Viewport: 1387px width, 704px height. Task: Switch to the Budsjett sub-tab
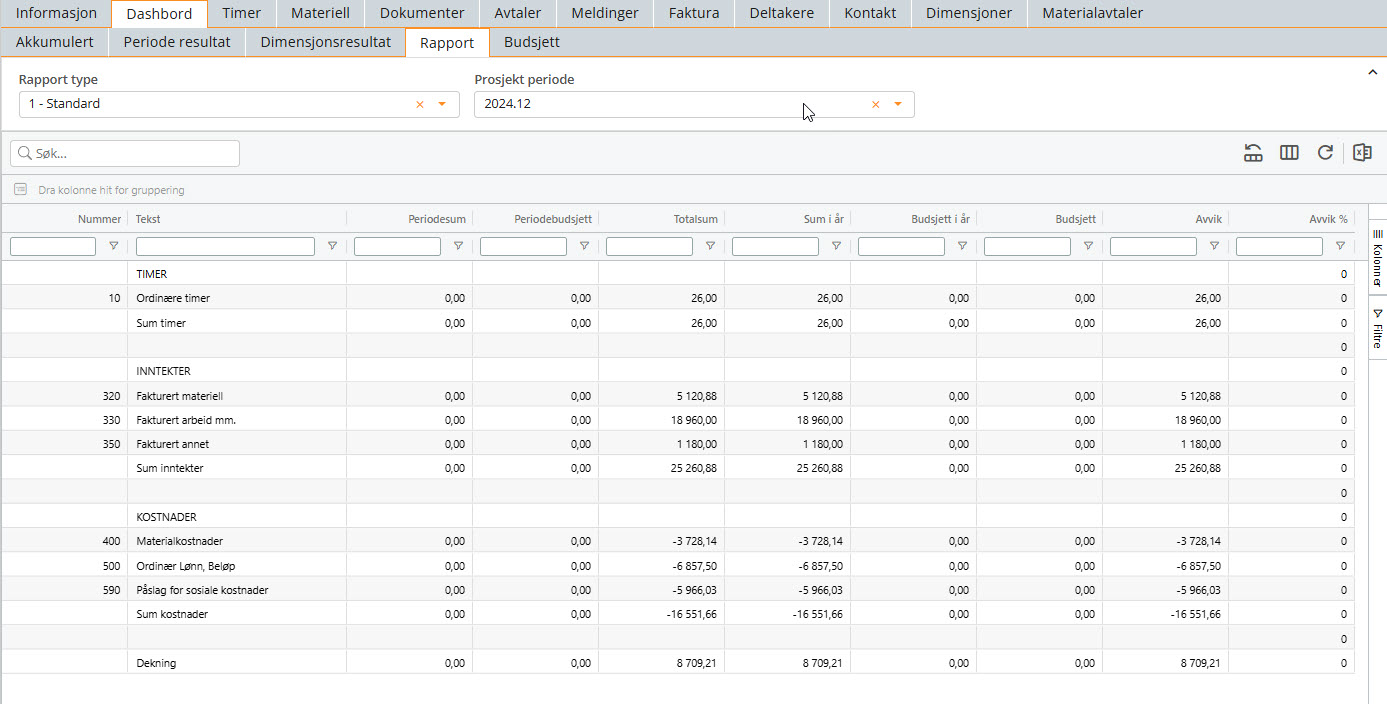tap(532, 42)
